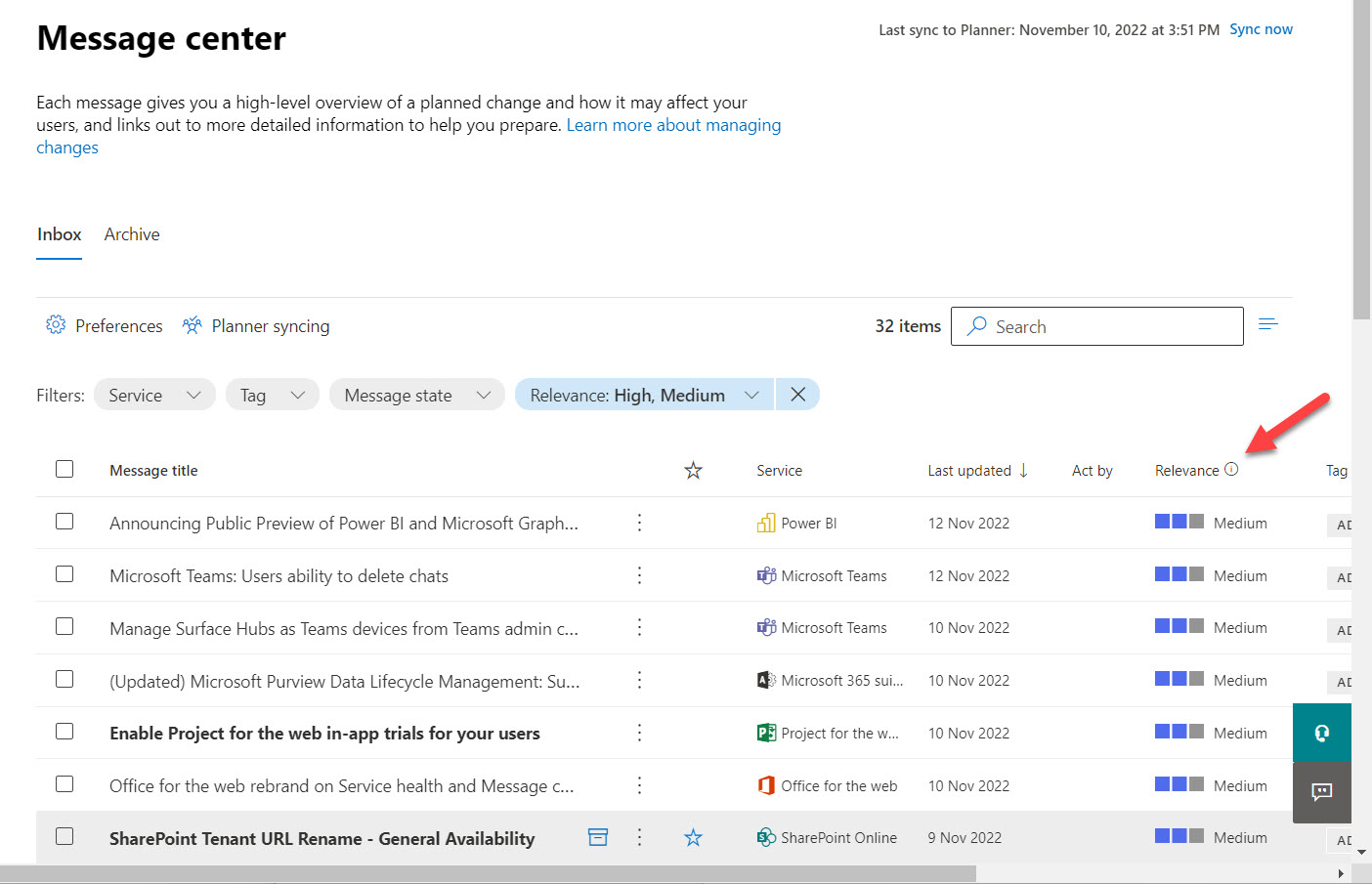1372x884 pixels.
Task: Expand the Tag filter dropdown
Action: point(273,395)
